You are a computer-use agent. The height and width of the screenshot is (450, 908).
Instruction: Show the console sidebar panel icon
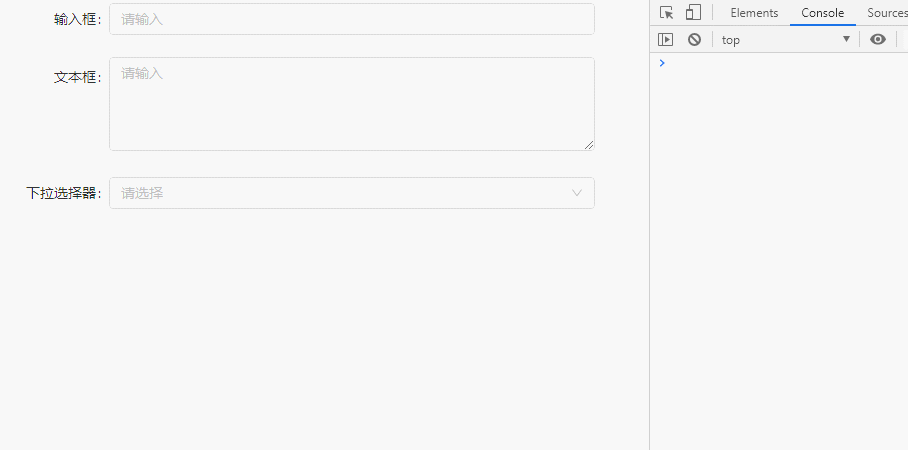[x=665, y=39]
